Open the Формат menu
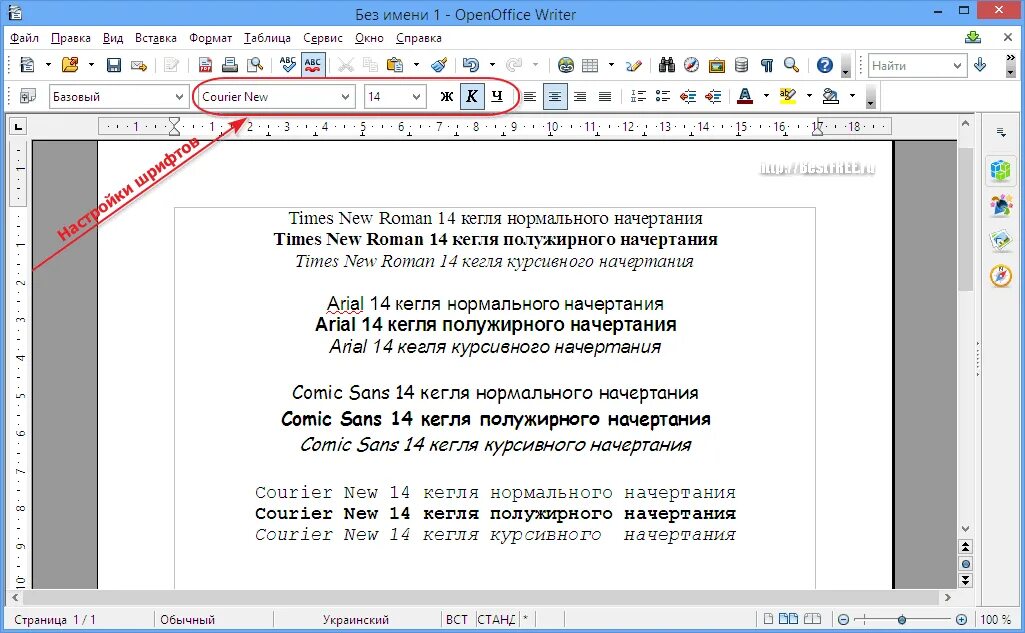Image resolution: width=1025 pixels, height=633 pixels. click(x=210, y=38)
